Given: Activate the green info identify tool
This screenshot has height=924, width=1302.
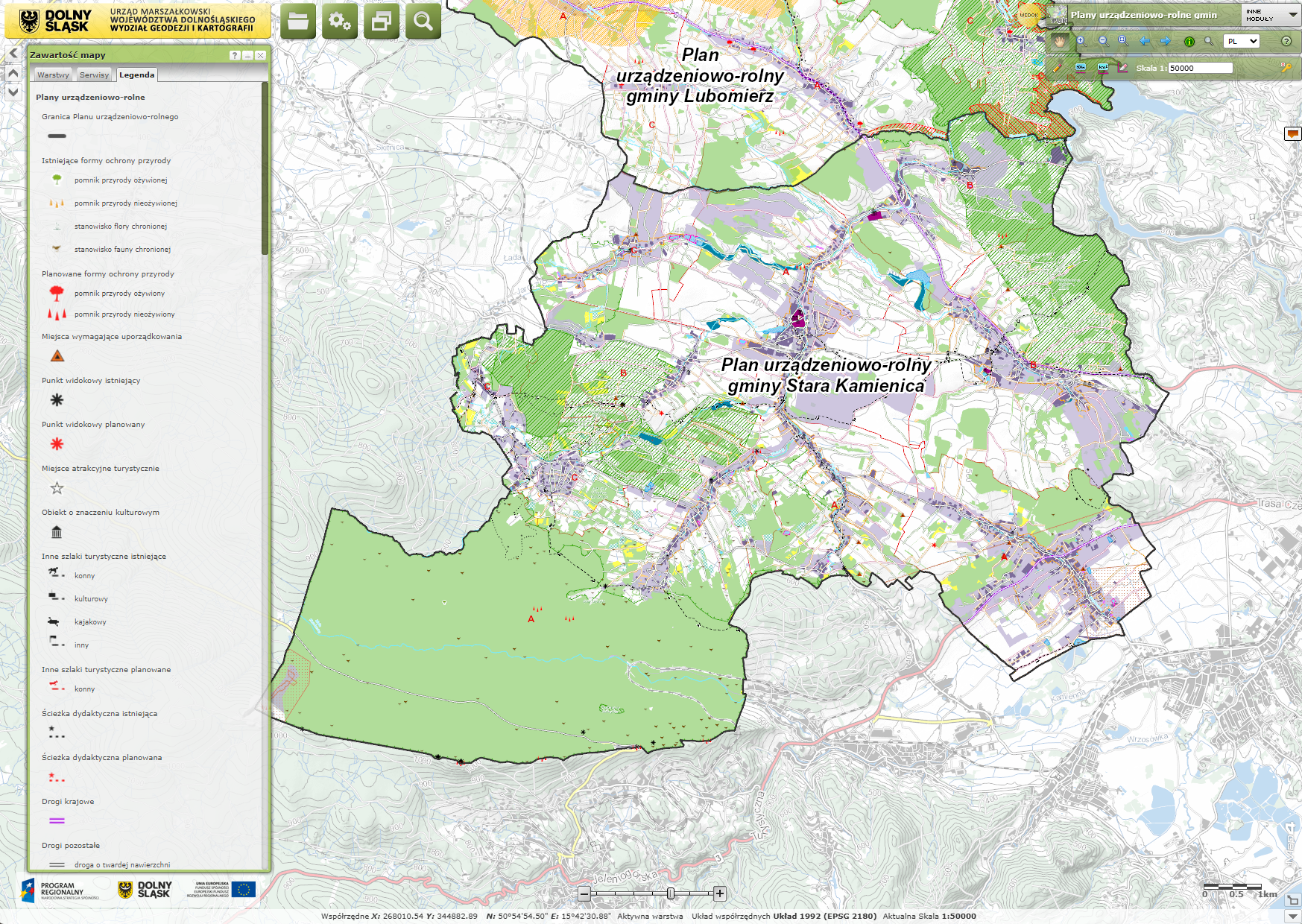Looking at the screenshot, I should 1189,42.
